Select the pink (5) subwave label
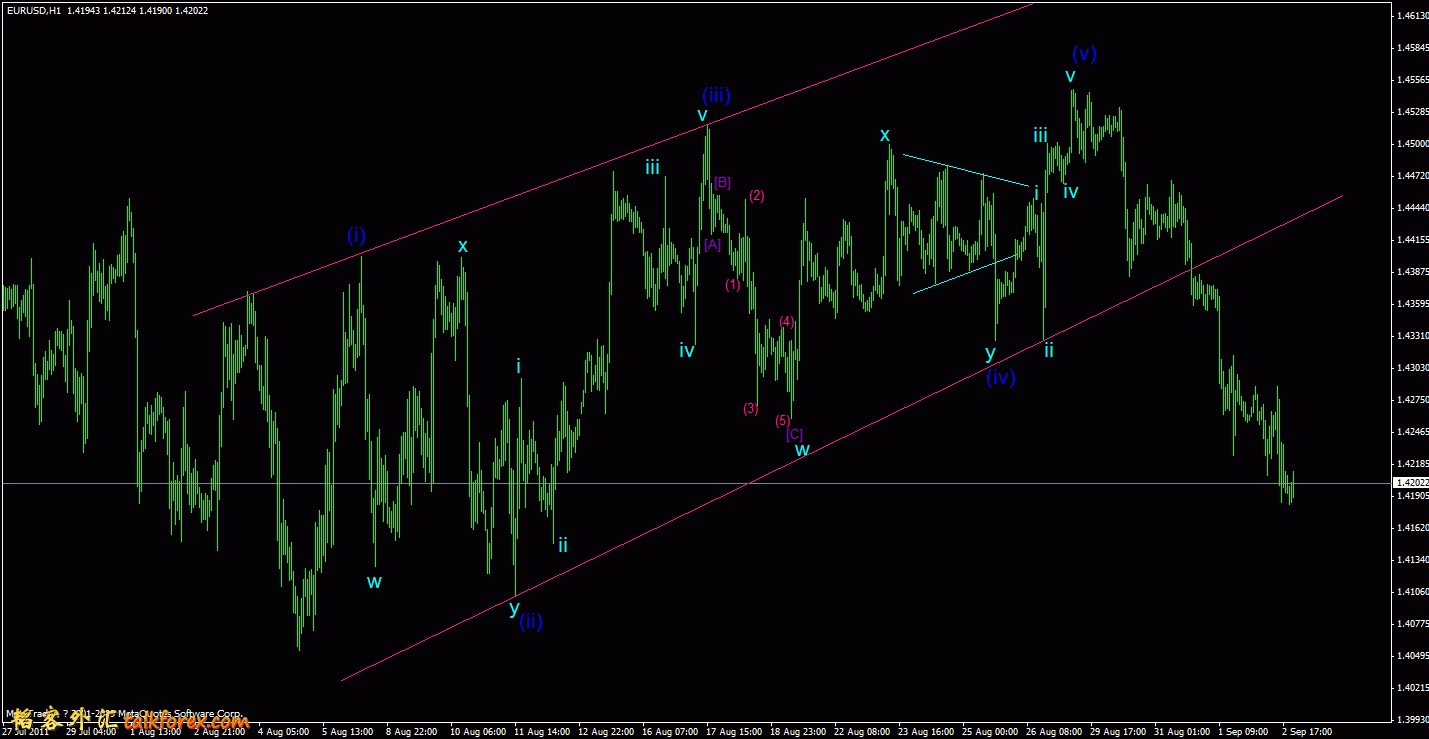This screenshot has width=1429, height=739. [x=783, y=421]
